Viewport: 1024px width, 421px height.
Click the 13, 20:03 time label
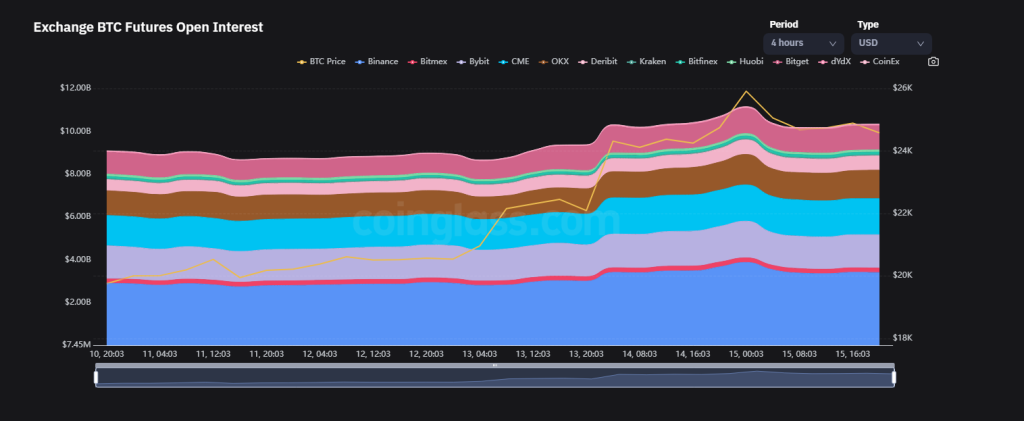[586, 354]
